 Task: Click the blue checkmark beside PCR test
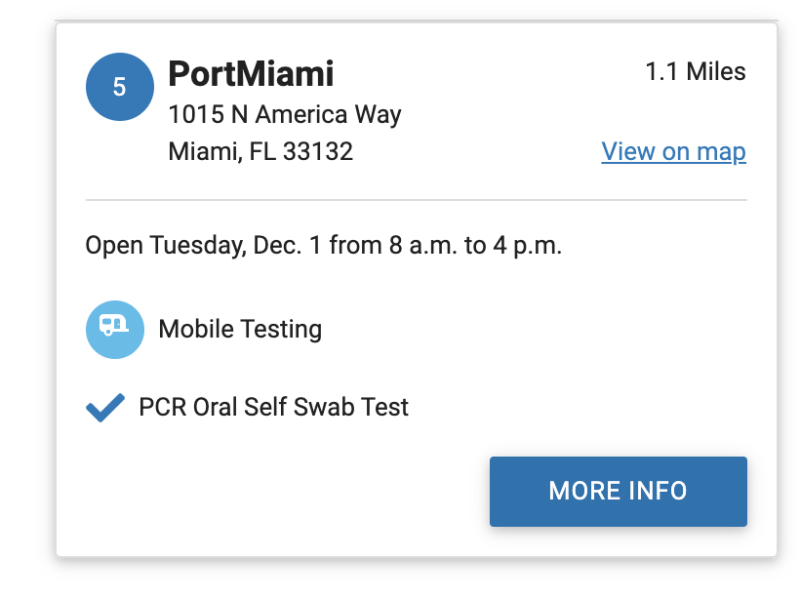click(x=105, y=407)
